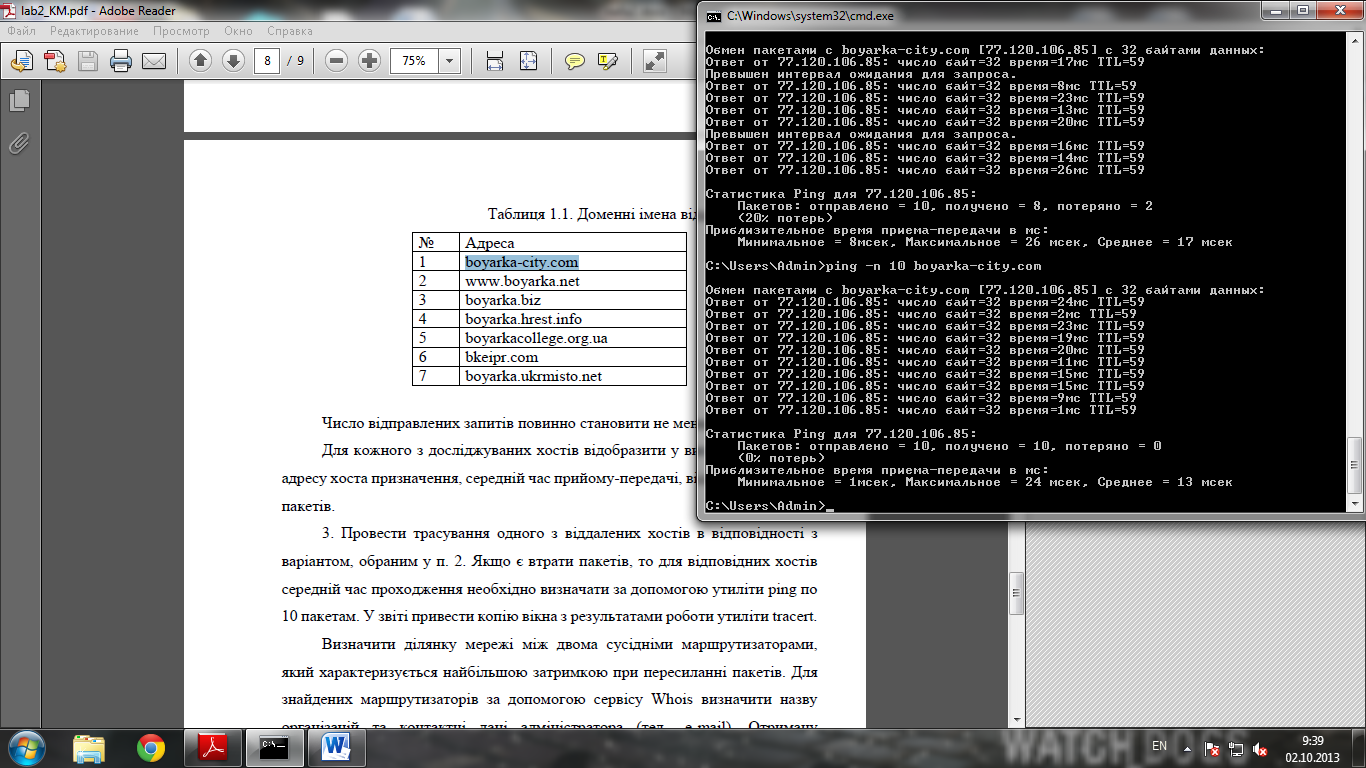
Task: Open page thumbnails panel in sidebar
Action: 18,100
